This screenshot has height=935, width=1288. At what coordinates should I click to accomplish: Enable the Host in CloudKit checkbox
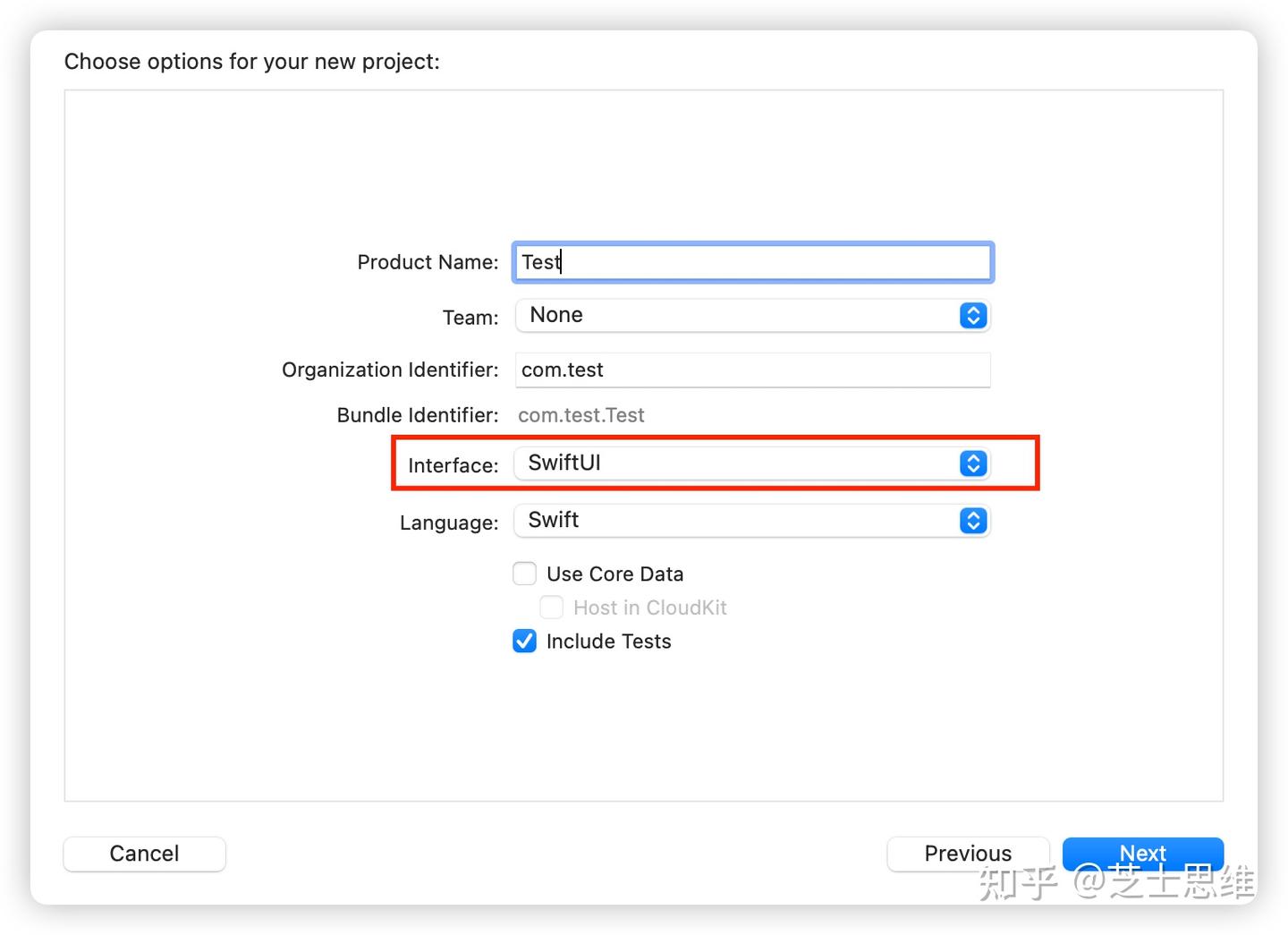pos(552,607)
